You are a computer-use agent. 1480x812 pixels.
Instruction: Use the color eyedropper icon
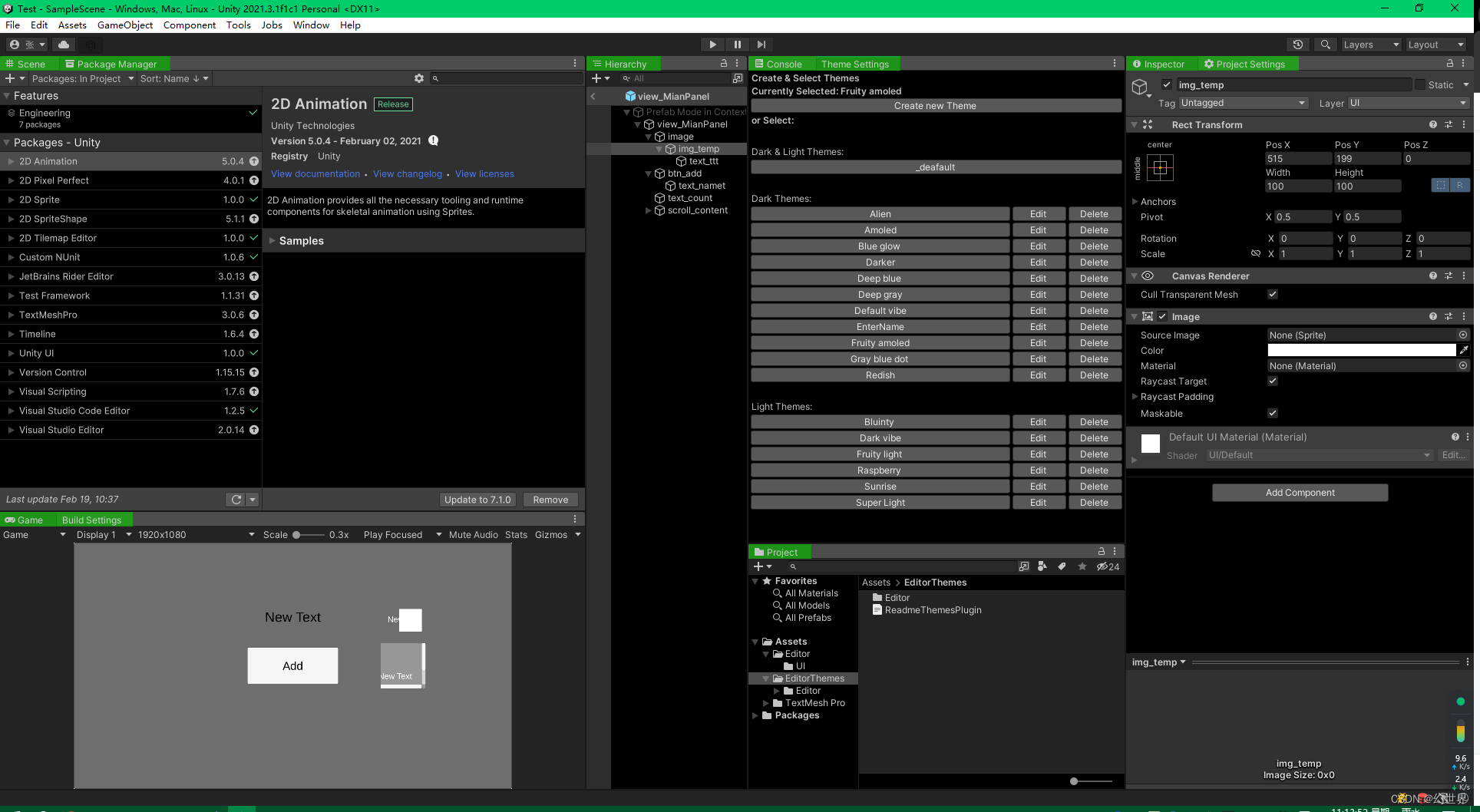click(1464, 350)
